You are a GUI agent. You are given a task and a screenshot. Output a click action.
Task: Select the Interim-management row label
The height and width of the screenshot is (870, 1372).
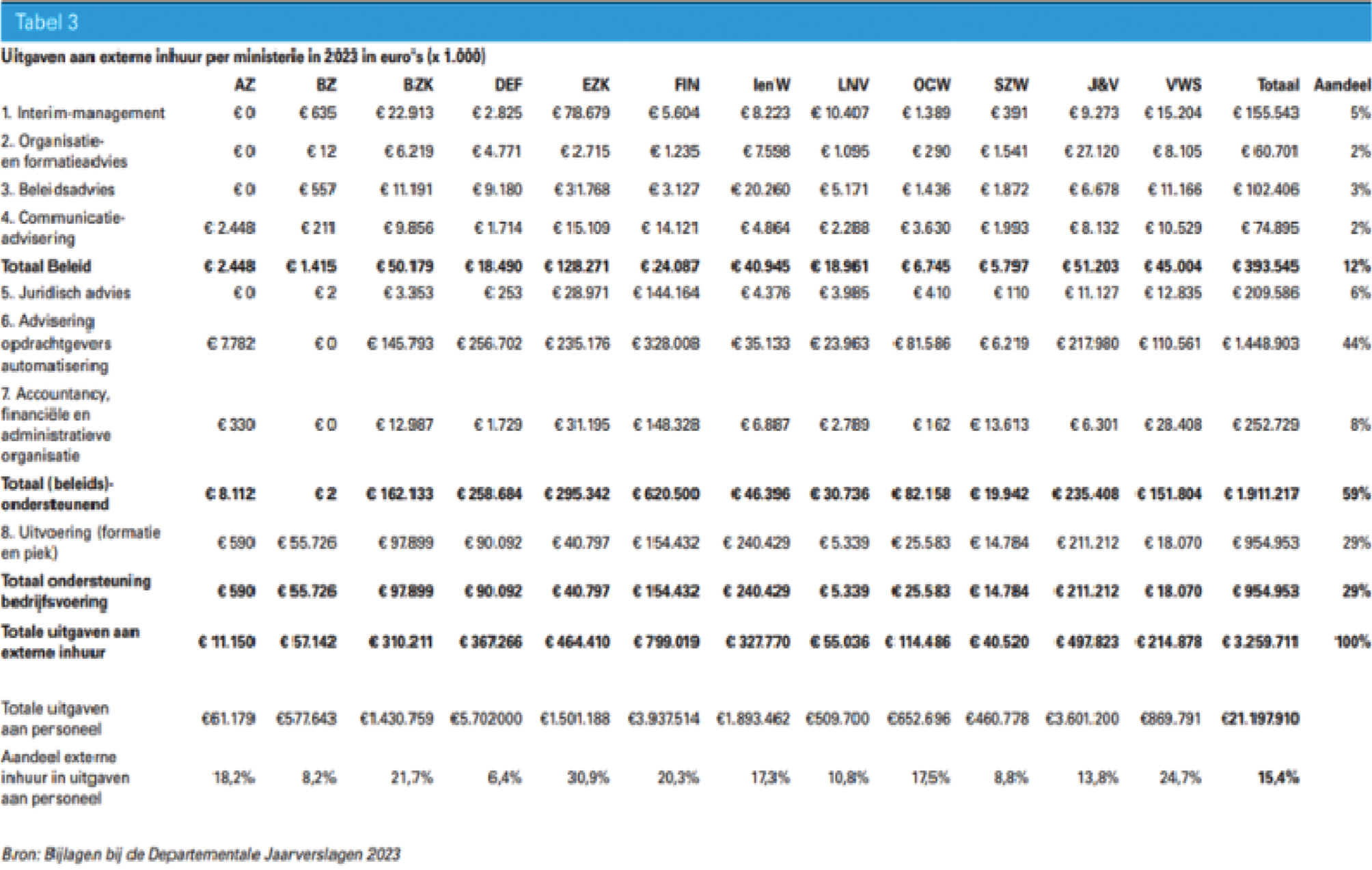tap(83, 113)
